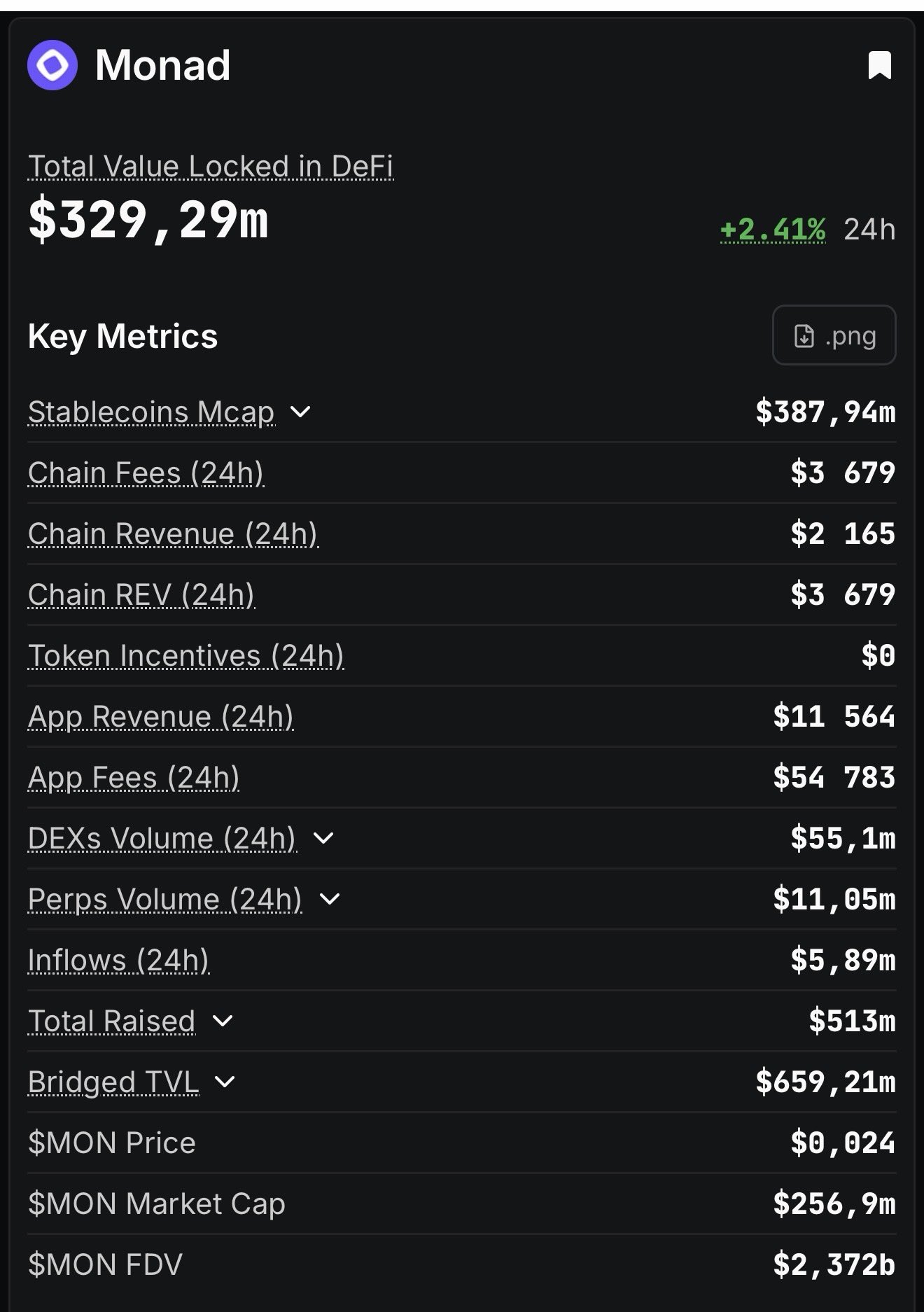Select the App Revenue (24h) label
The width and height of the screenshot is (924, 1312).
coord(160,717)
